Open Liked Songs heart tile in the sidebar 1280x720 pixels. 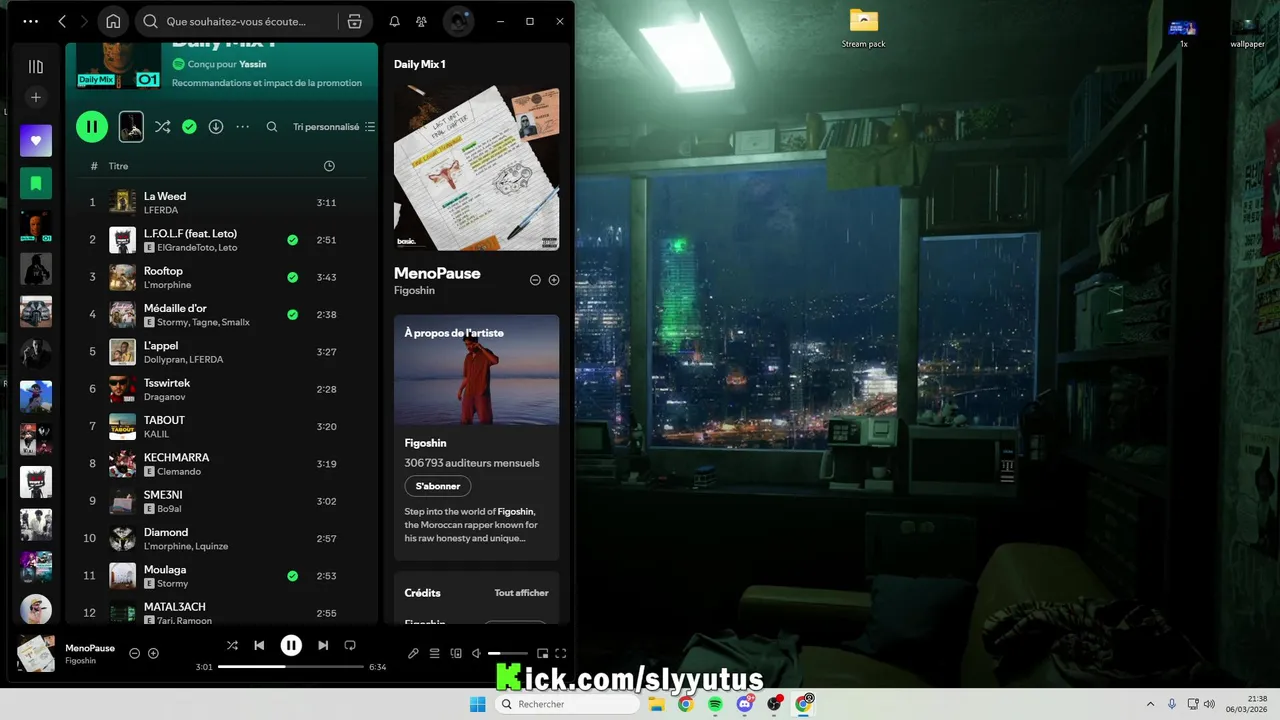pyautogui.click(x=36, y=141)
